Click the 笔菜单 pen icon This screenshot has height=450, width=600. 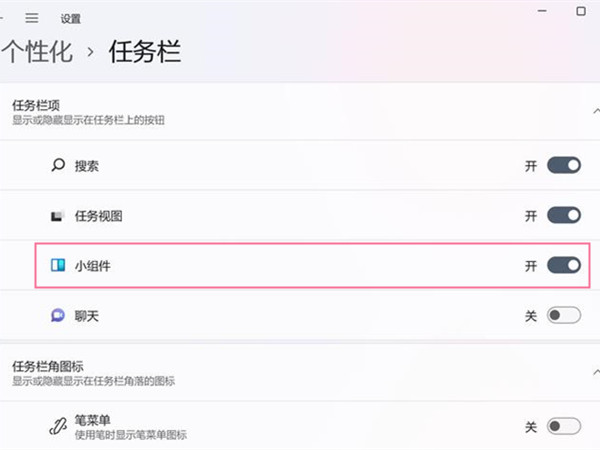coord(58,426)
